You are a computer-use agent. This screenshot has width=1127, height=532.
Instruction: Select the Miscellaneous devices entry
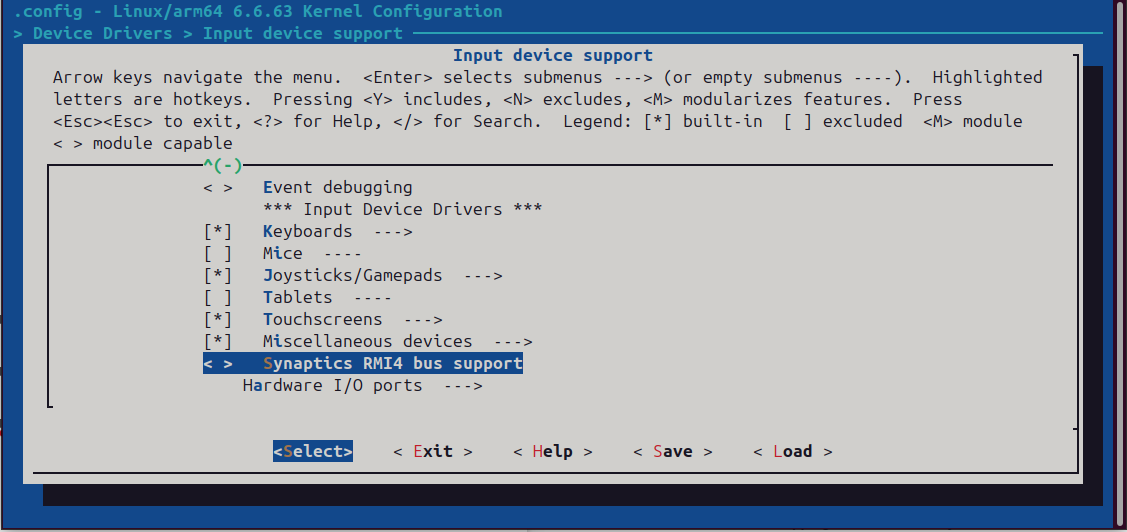click(x=368, y=341)
